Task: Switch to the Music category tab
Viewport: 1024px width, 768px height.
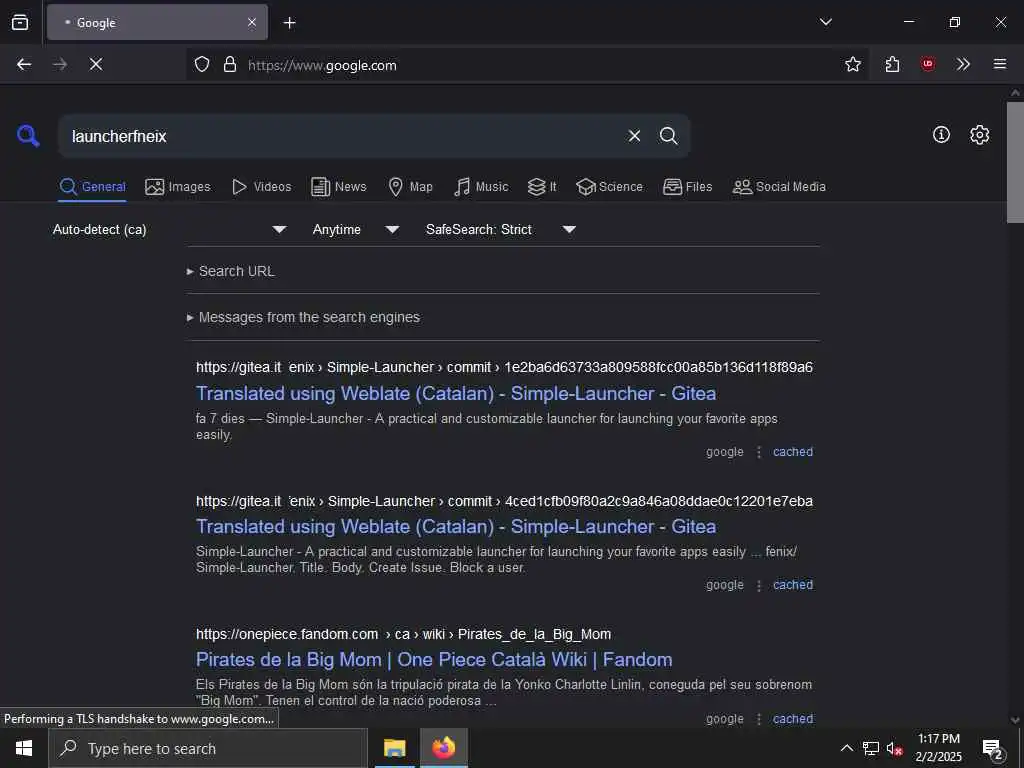Action: pos(481,187)
